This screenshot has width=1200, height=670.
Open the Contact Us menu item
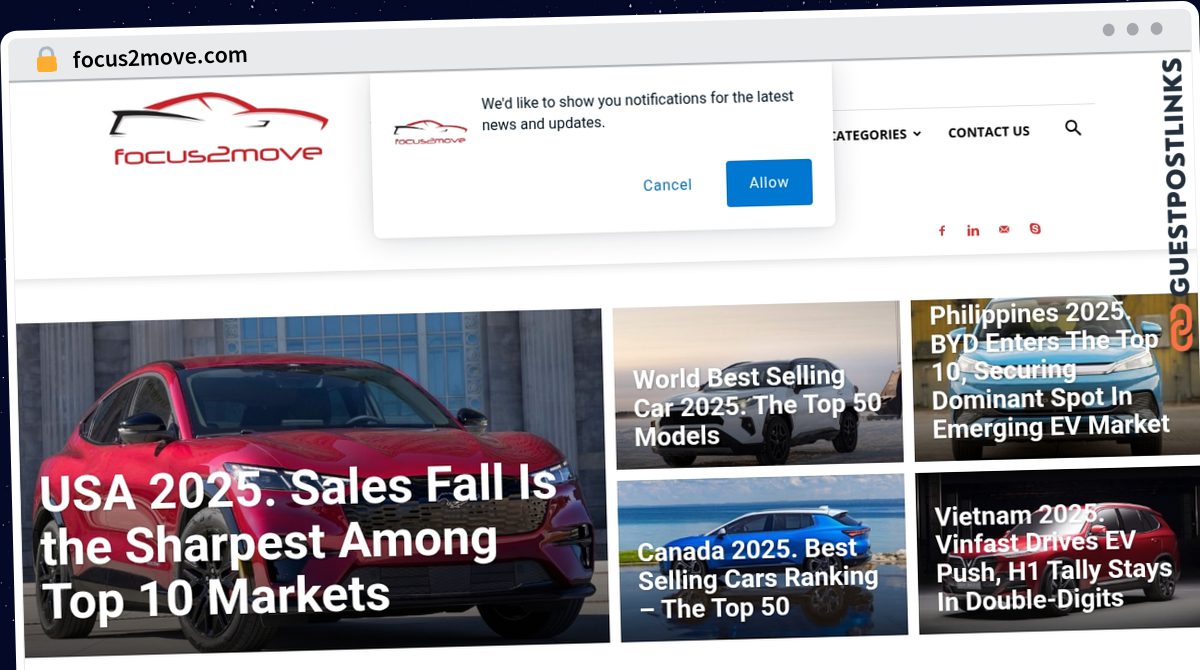(x=988, y=131)
